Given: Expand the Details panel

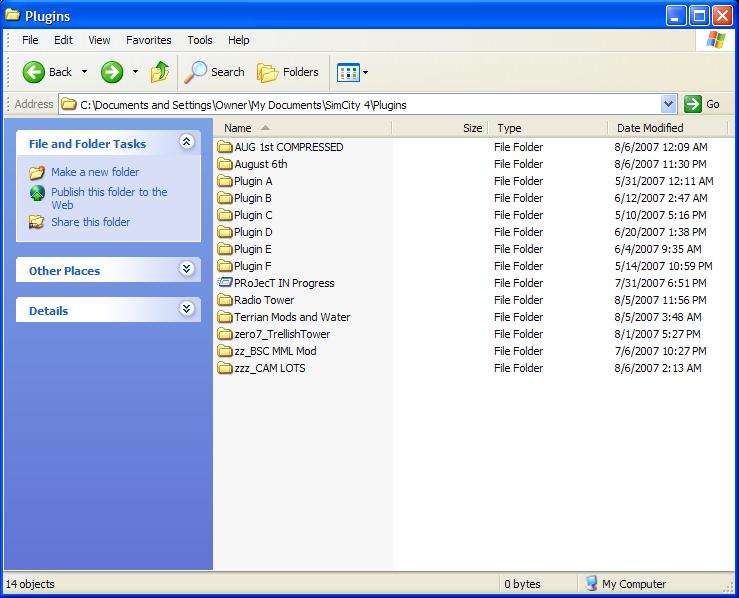Looking at the screenshot, I should coord(186,310).
